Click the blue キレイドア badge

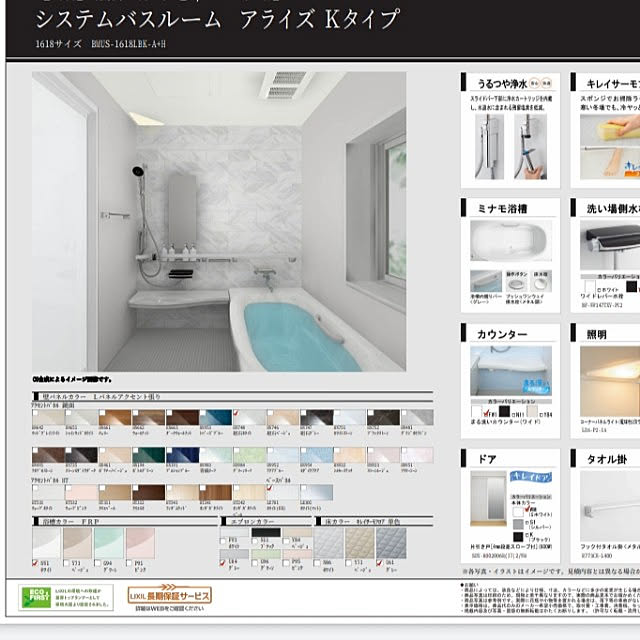(x=531, y=476)
